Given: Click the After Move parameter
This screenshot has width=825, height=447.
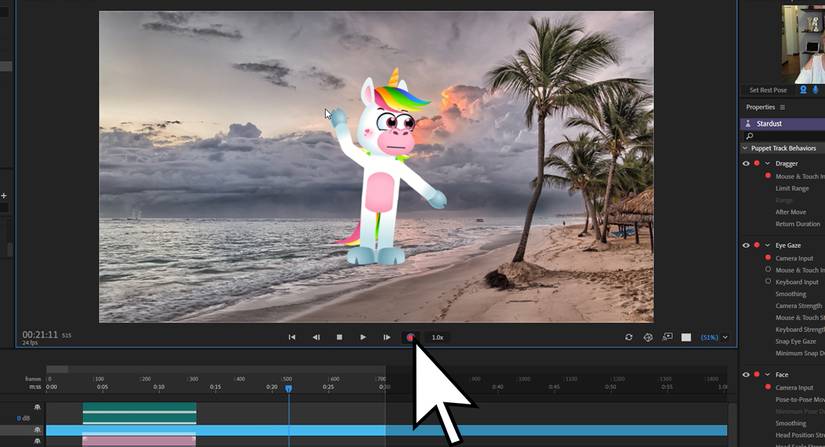Looking at the screenshot, I should (791, 212).
